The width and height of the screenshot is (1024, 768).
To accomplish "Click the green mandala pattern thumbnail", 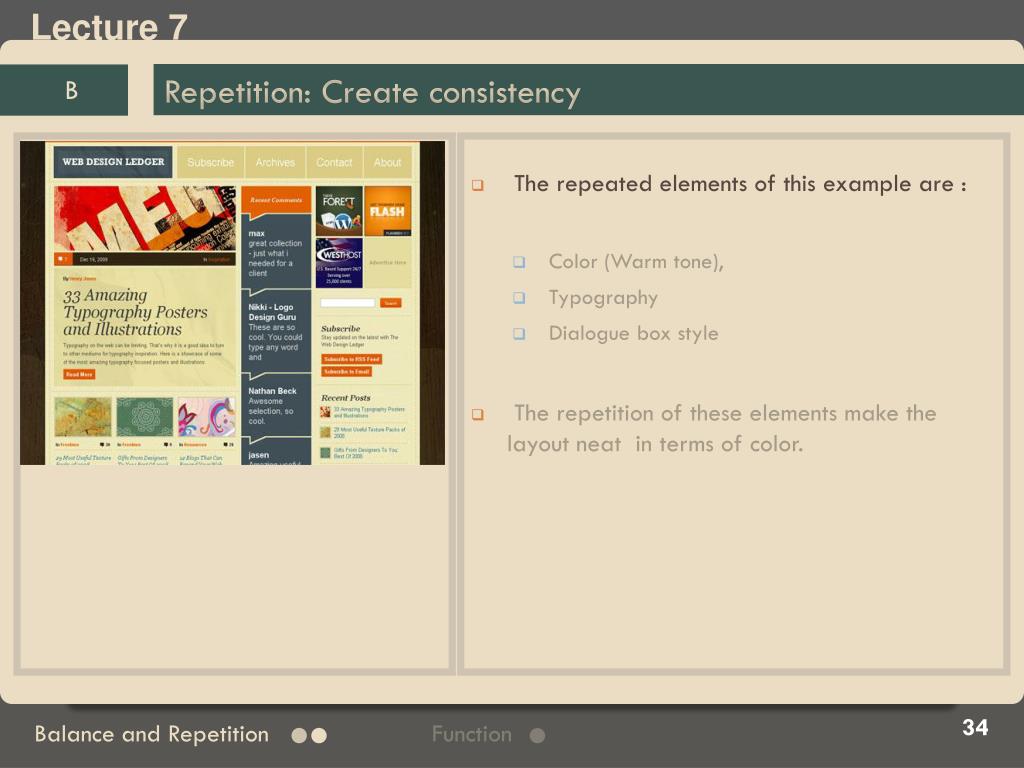I will click(145, 417).
